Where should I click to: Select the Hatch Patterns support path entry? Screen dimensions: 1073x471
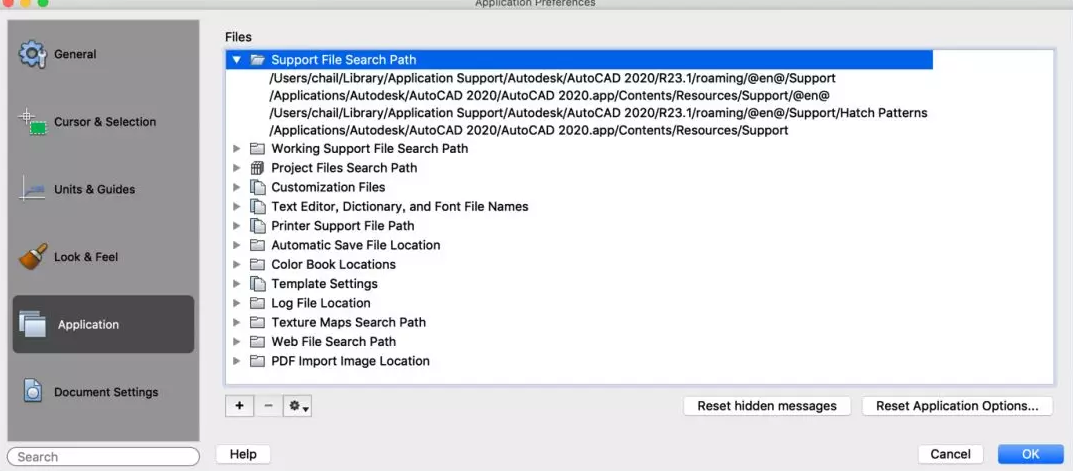point(598,113)
